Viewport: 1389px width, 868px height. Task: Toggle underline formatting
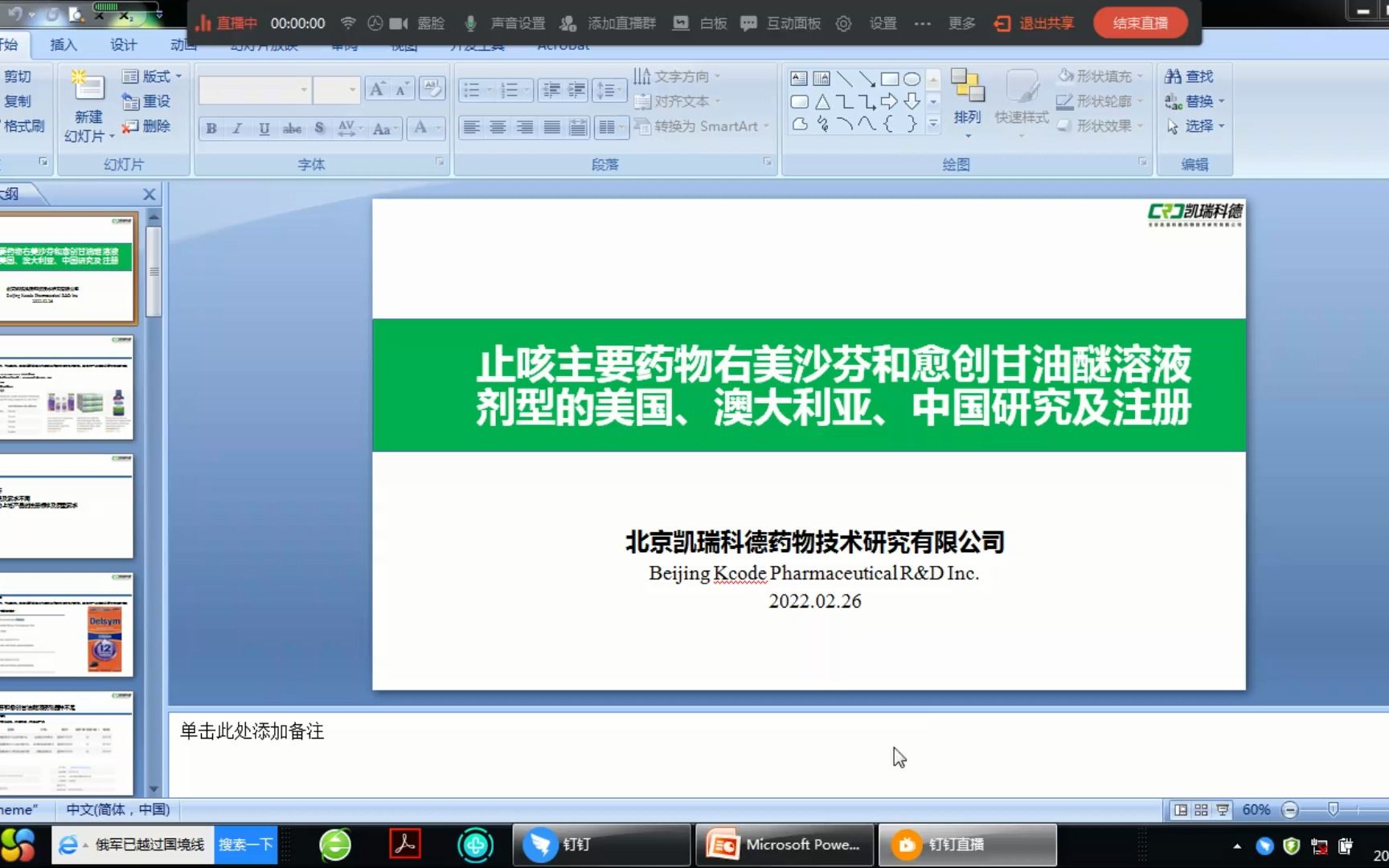[264, 128]
